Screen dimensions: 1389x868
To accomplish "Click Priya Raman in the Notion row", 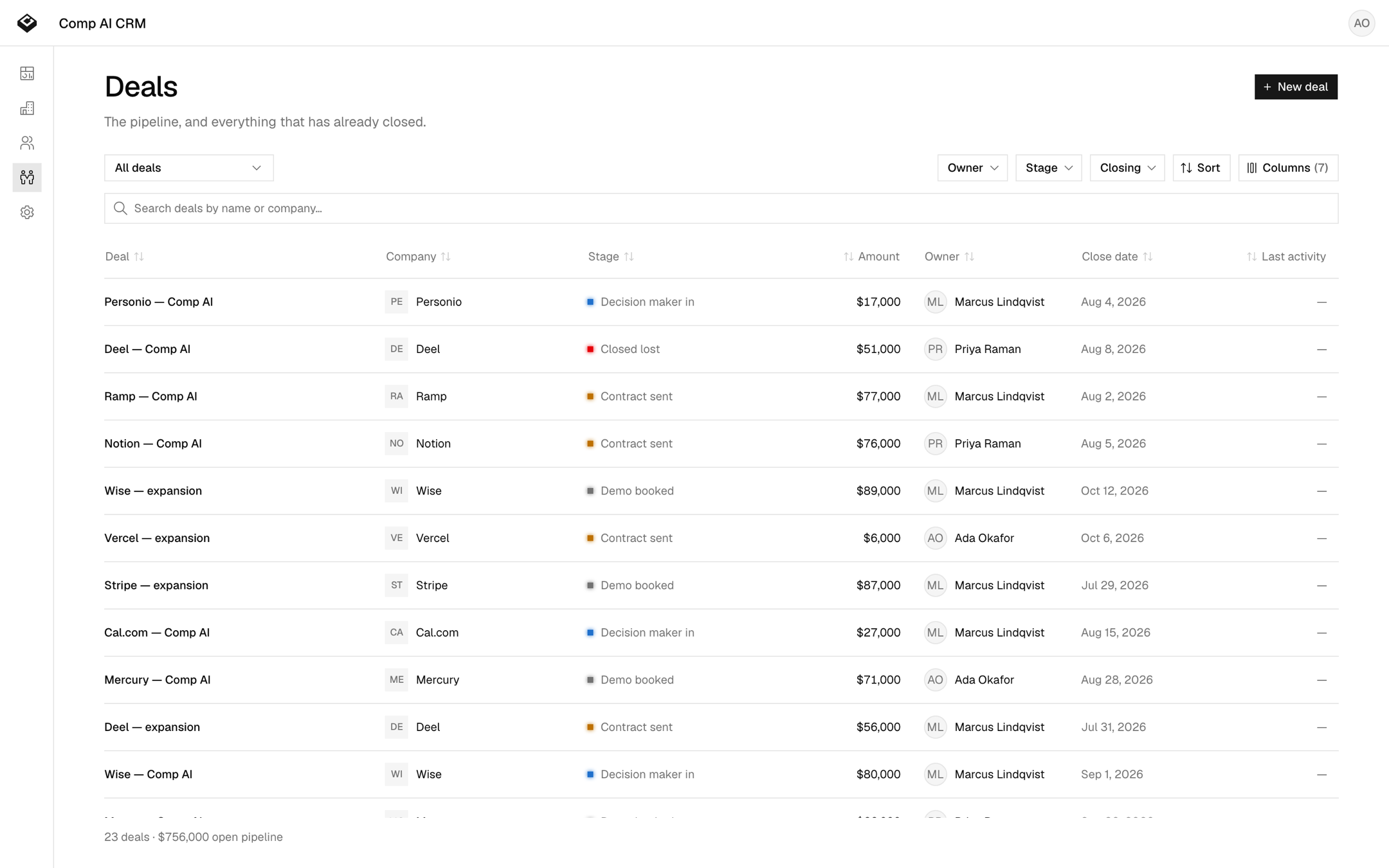I will coord(988,444).
